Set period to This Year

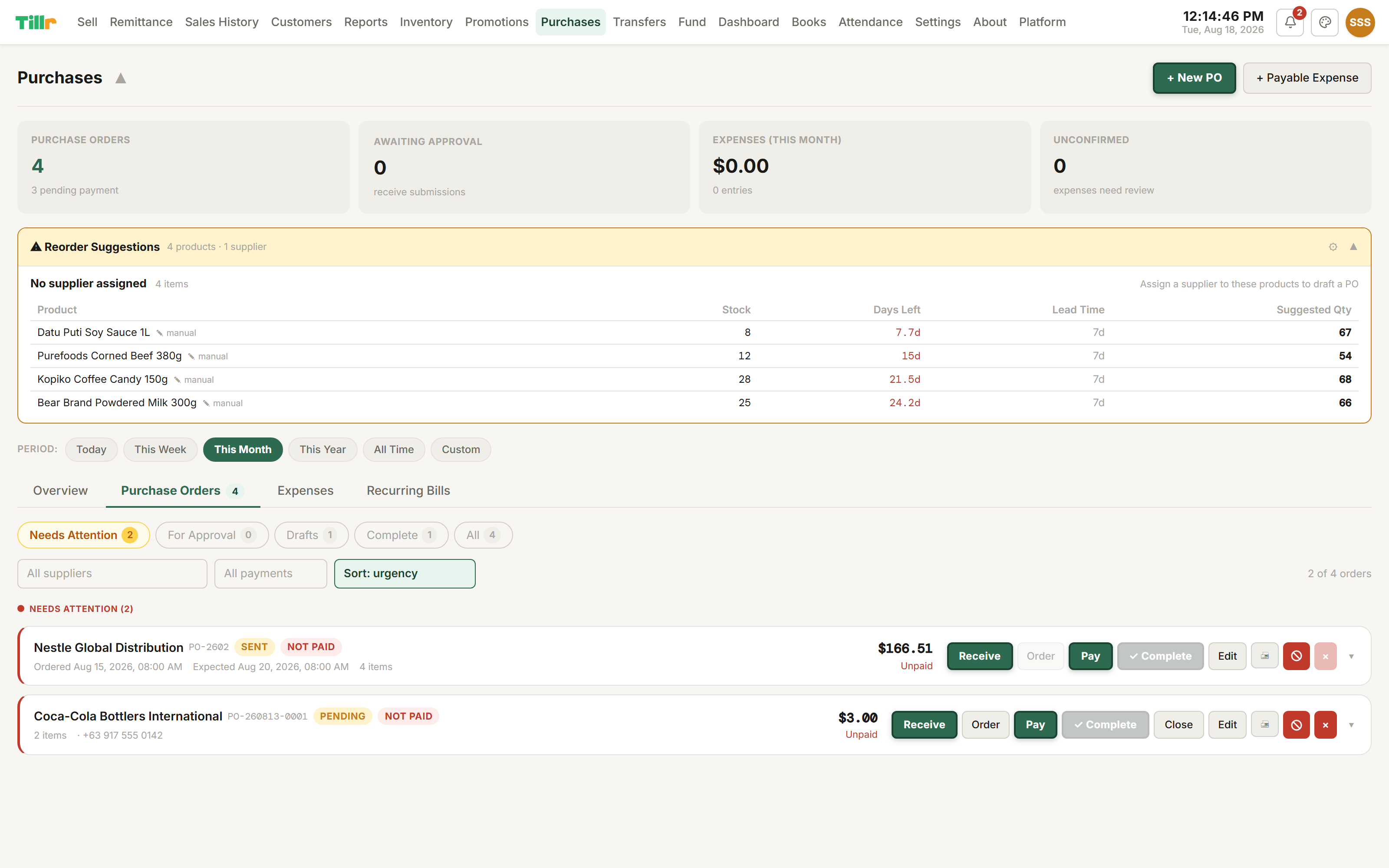(323, 450)
